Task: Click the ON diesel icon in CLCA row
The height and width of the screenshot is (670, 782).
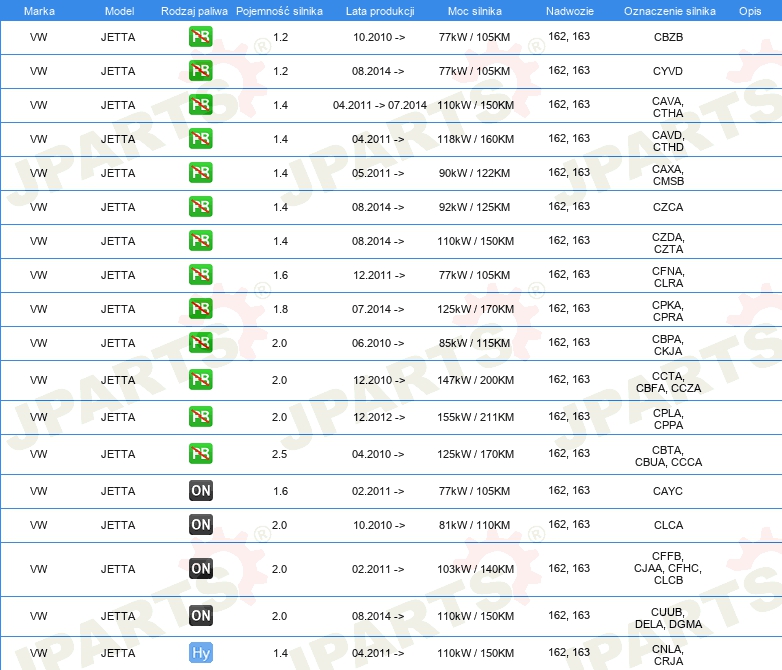Action: point(200,524)
